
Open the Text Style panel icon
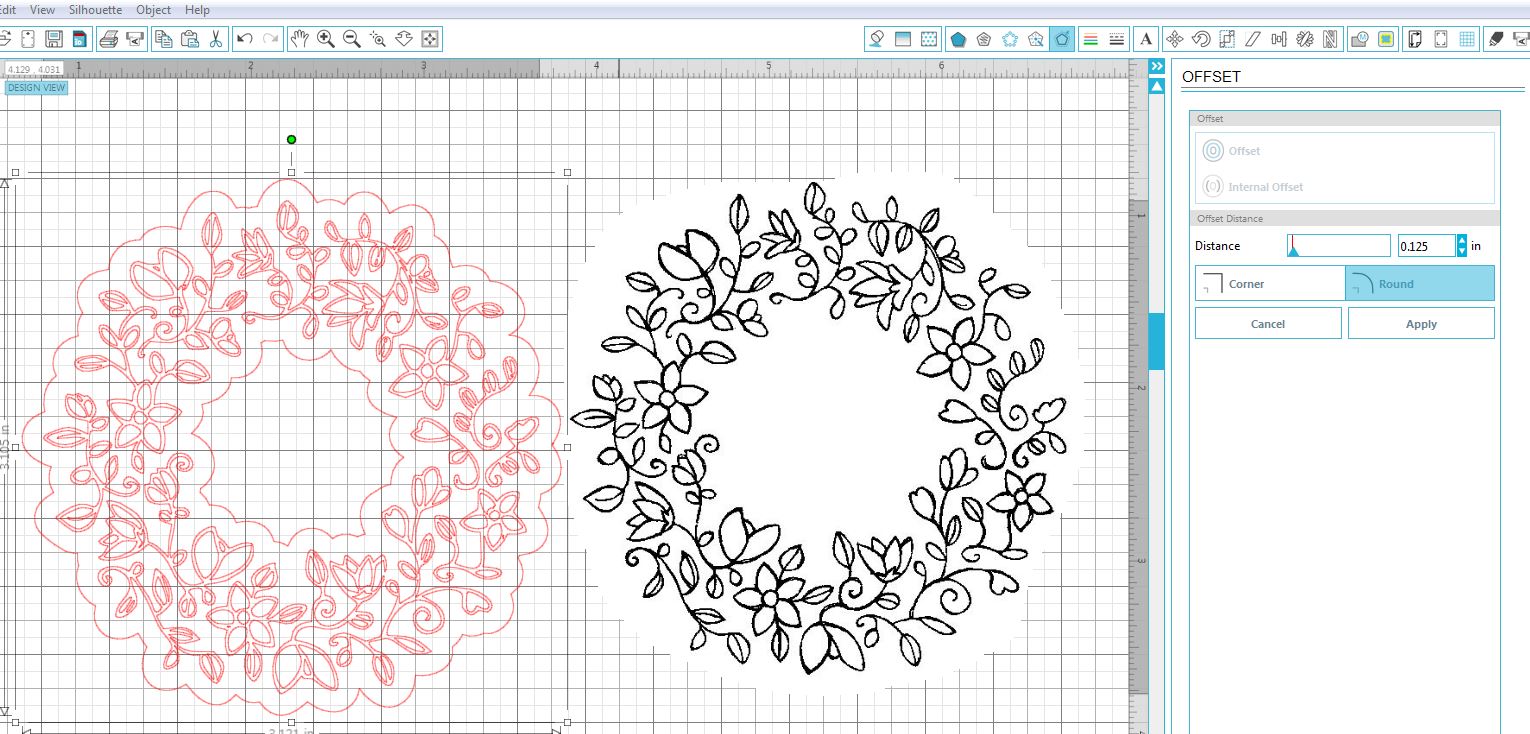1146,39
